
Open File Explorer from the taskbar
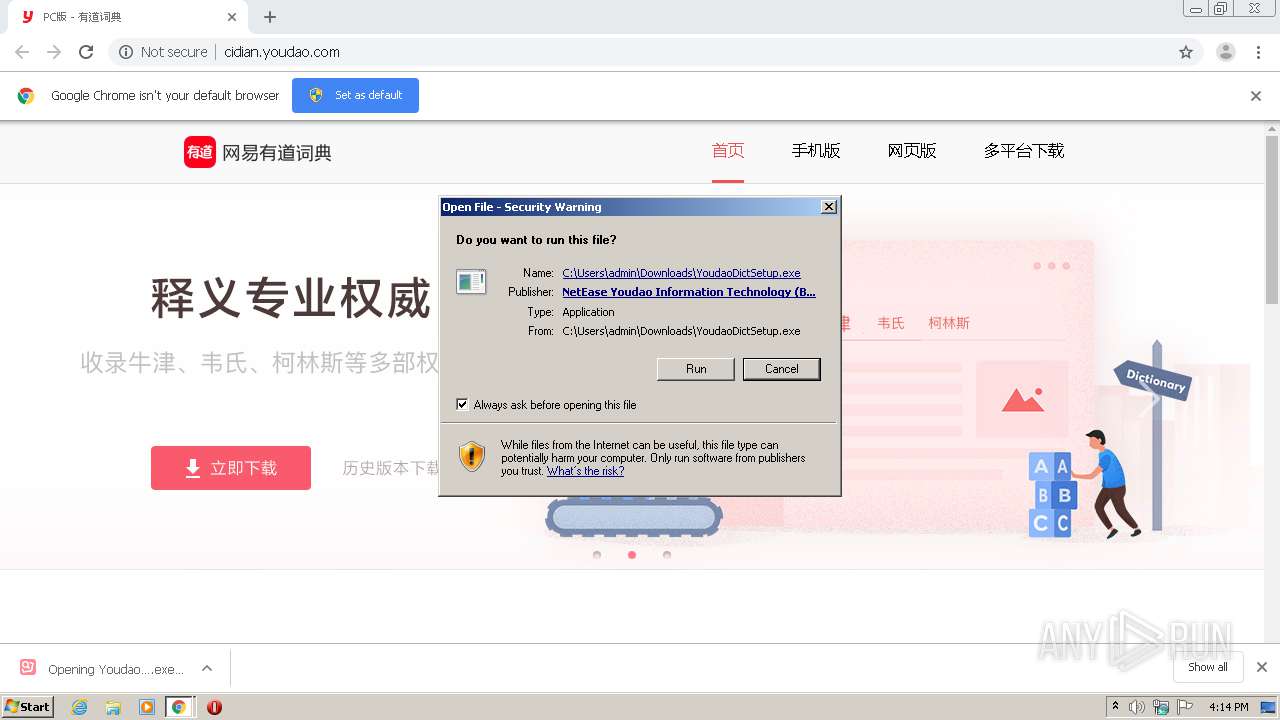pyautogui.click(x=113, y=707)
